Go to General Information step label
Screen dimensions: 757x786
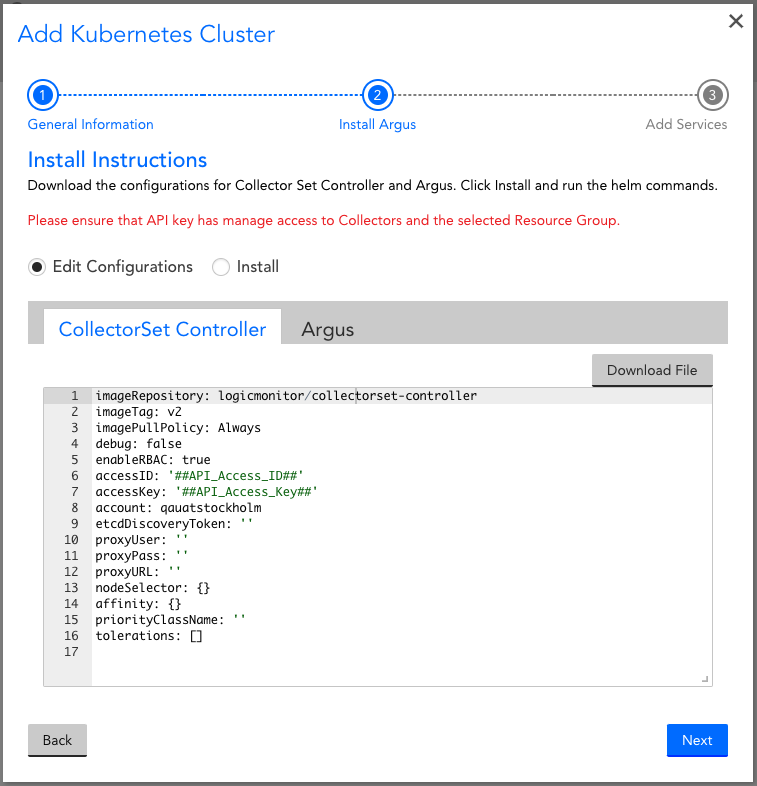point(90,125)
